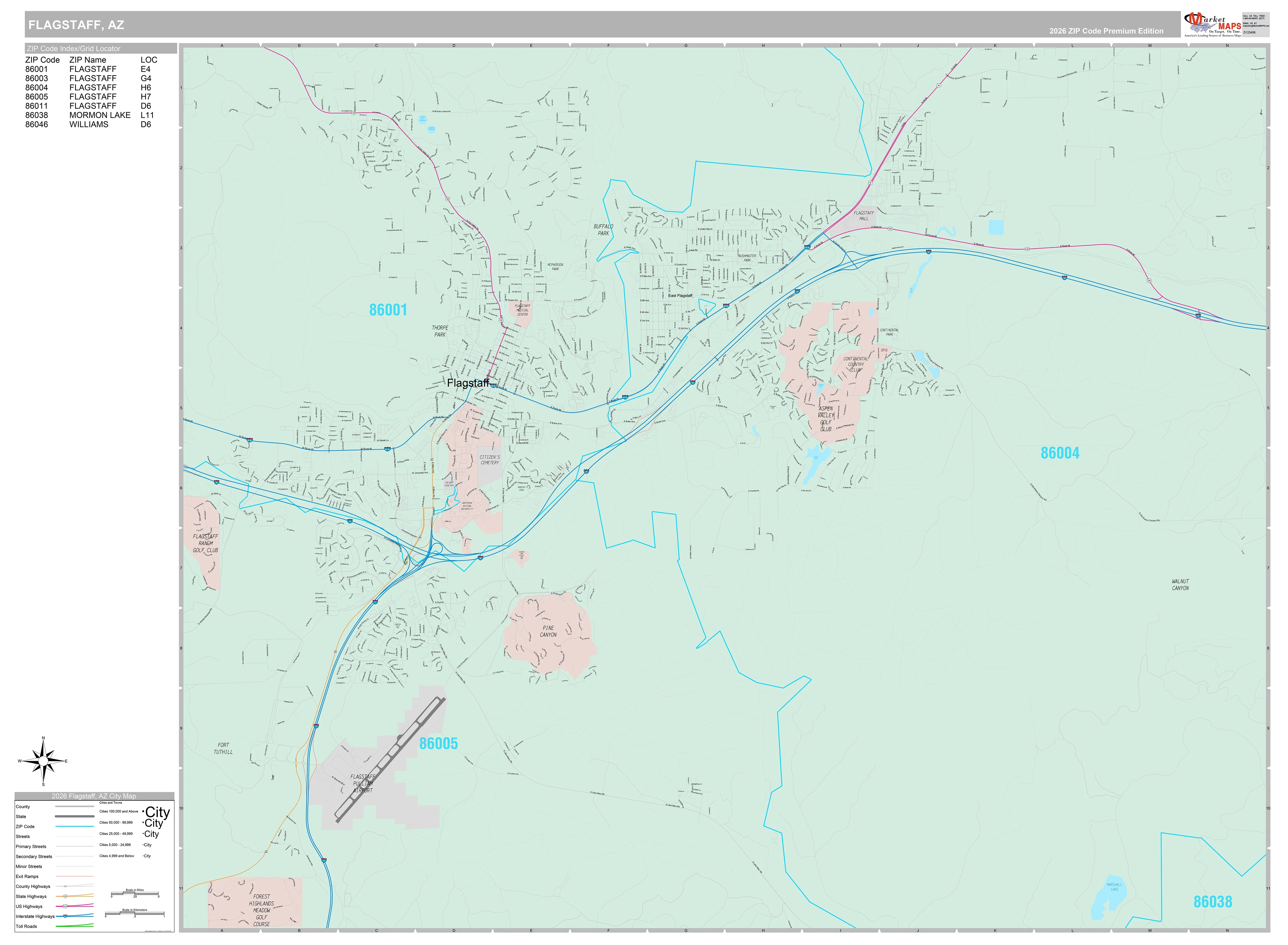The height and width of the screenshot is (945, 1288).
Task: Click the airport runway symbol on map
Action: (x=389, y=760)
